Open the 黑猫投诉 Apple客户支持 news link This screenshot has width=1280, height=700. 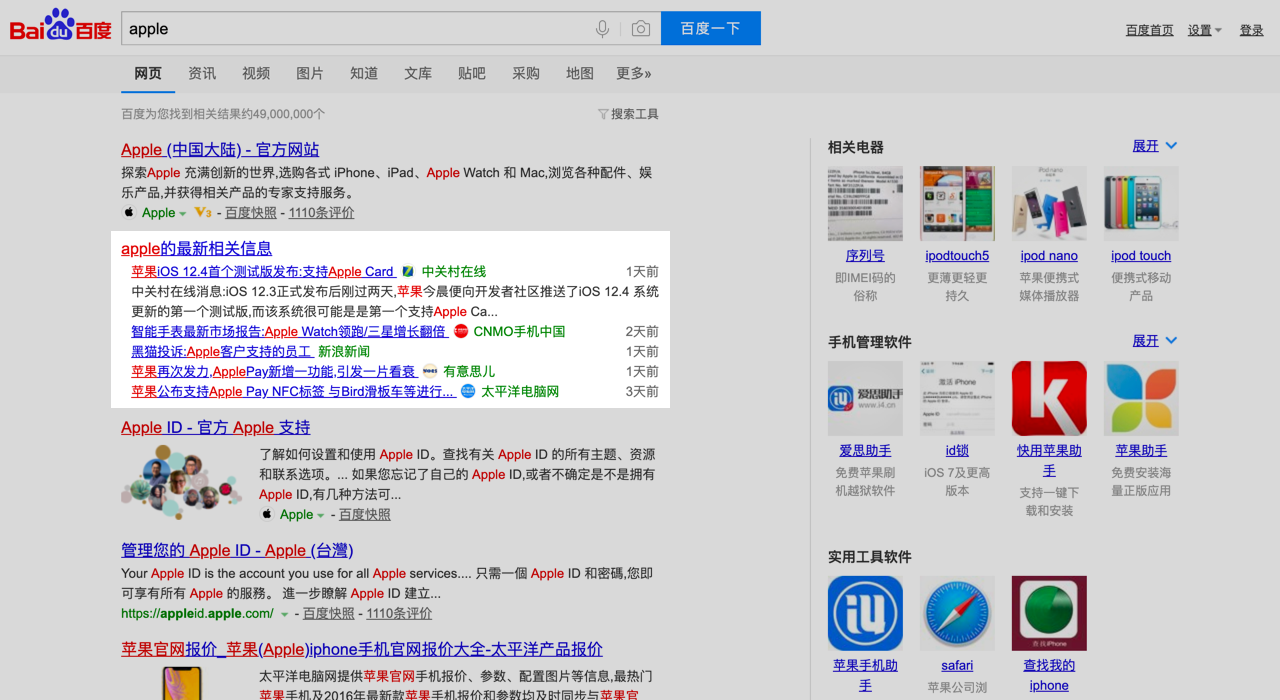click(x=221, y=352)
